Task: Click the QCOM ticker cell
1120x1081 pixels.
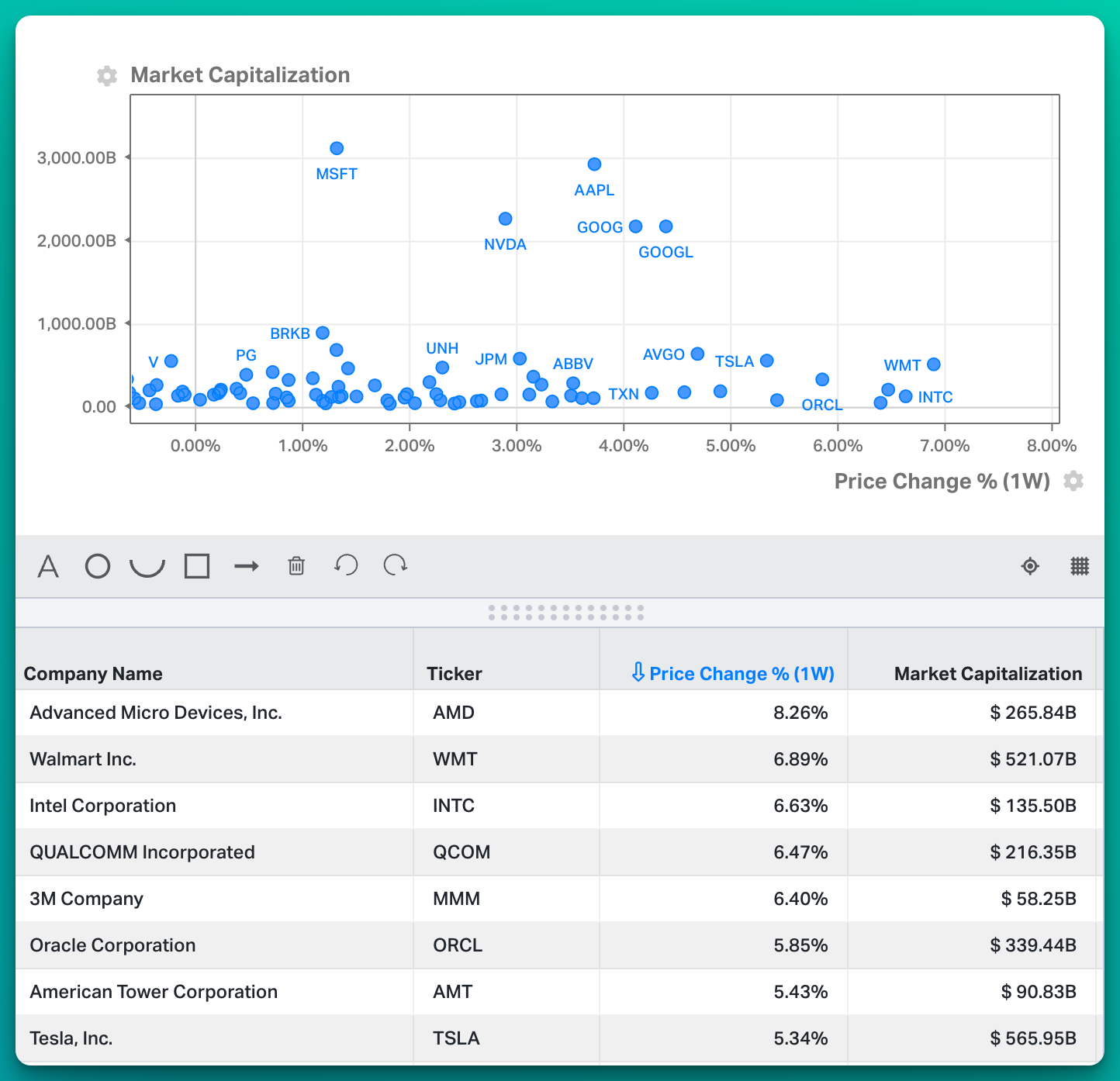Action: tap(506, 852)
